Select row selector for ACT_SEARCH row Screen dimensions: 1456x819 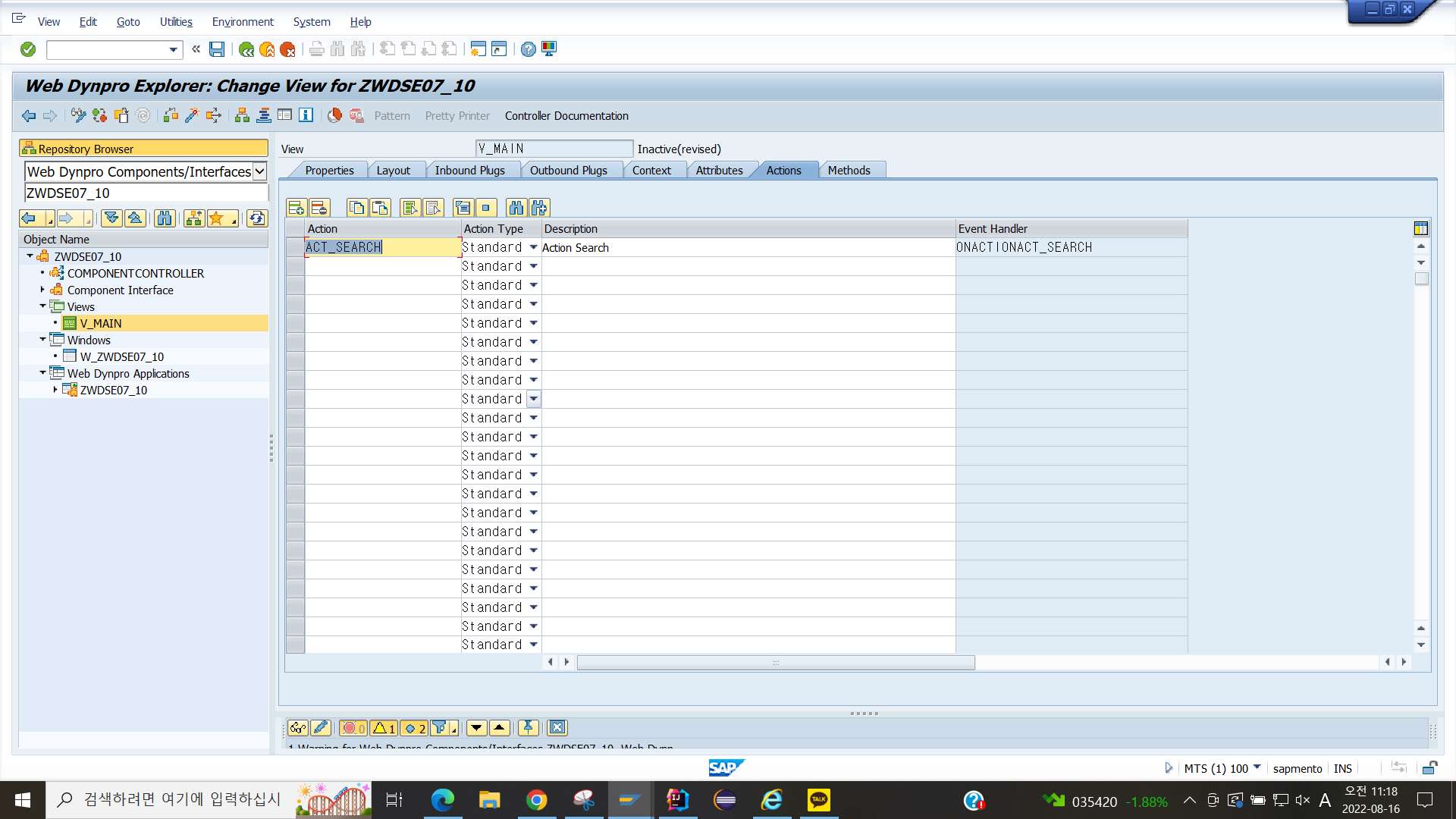(x=295, y=247)
